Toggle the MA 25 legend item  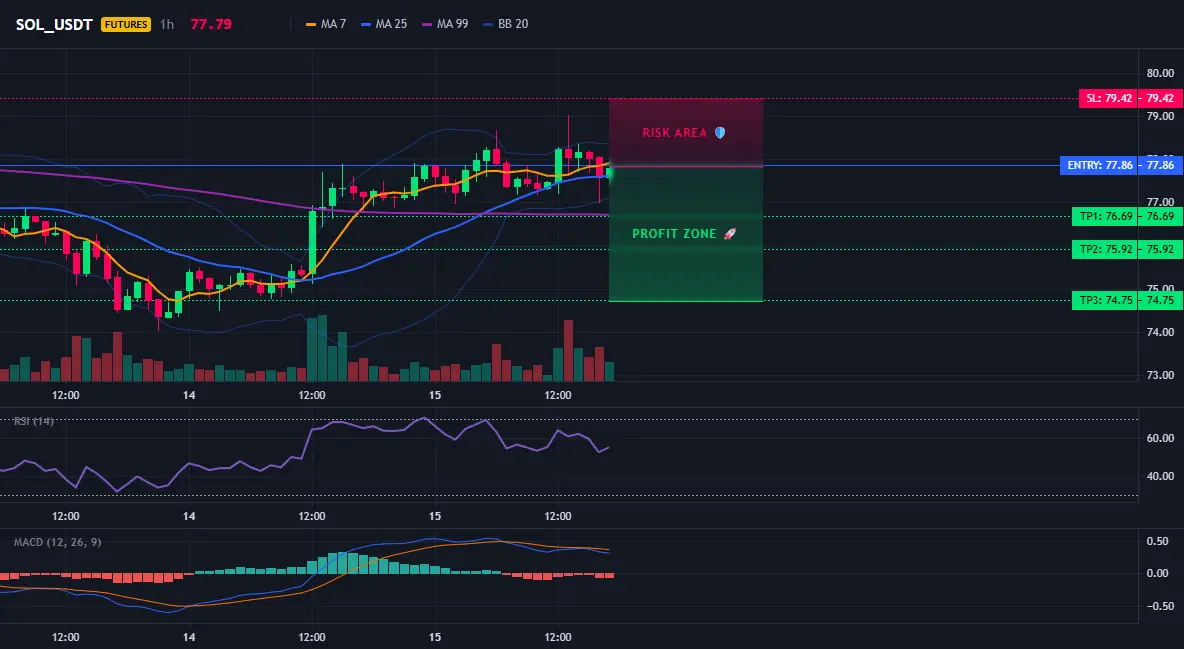coord(384,24)
